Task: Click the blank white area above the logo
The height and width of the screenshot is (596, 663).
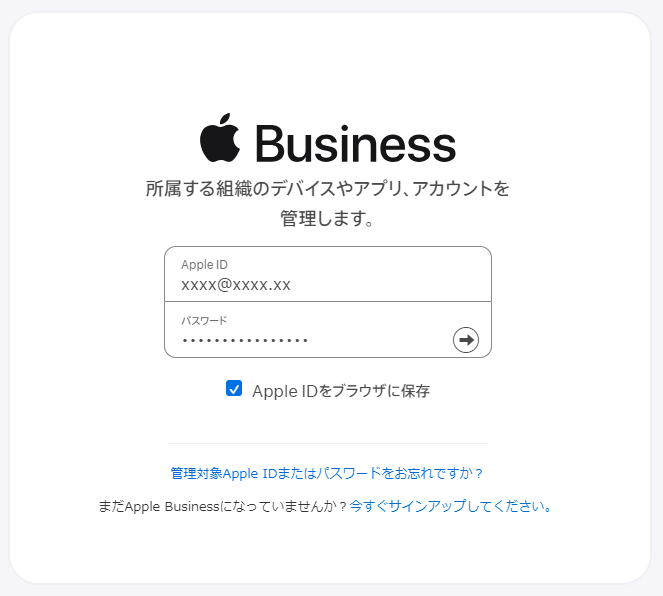Action: pos(330,63)
